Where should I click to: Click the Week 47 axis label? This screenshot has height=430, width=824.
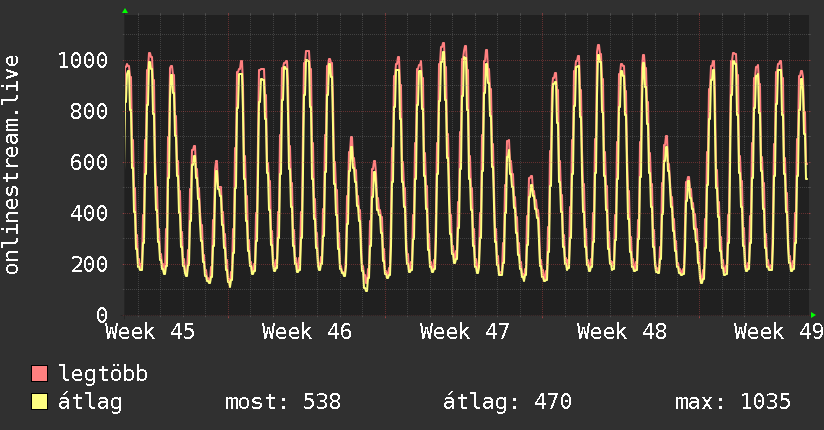(x=465, y=331)
